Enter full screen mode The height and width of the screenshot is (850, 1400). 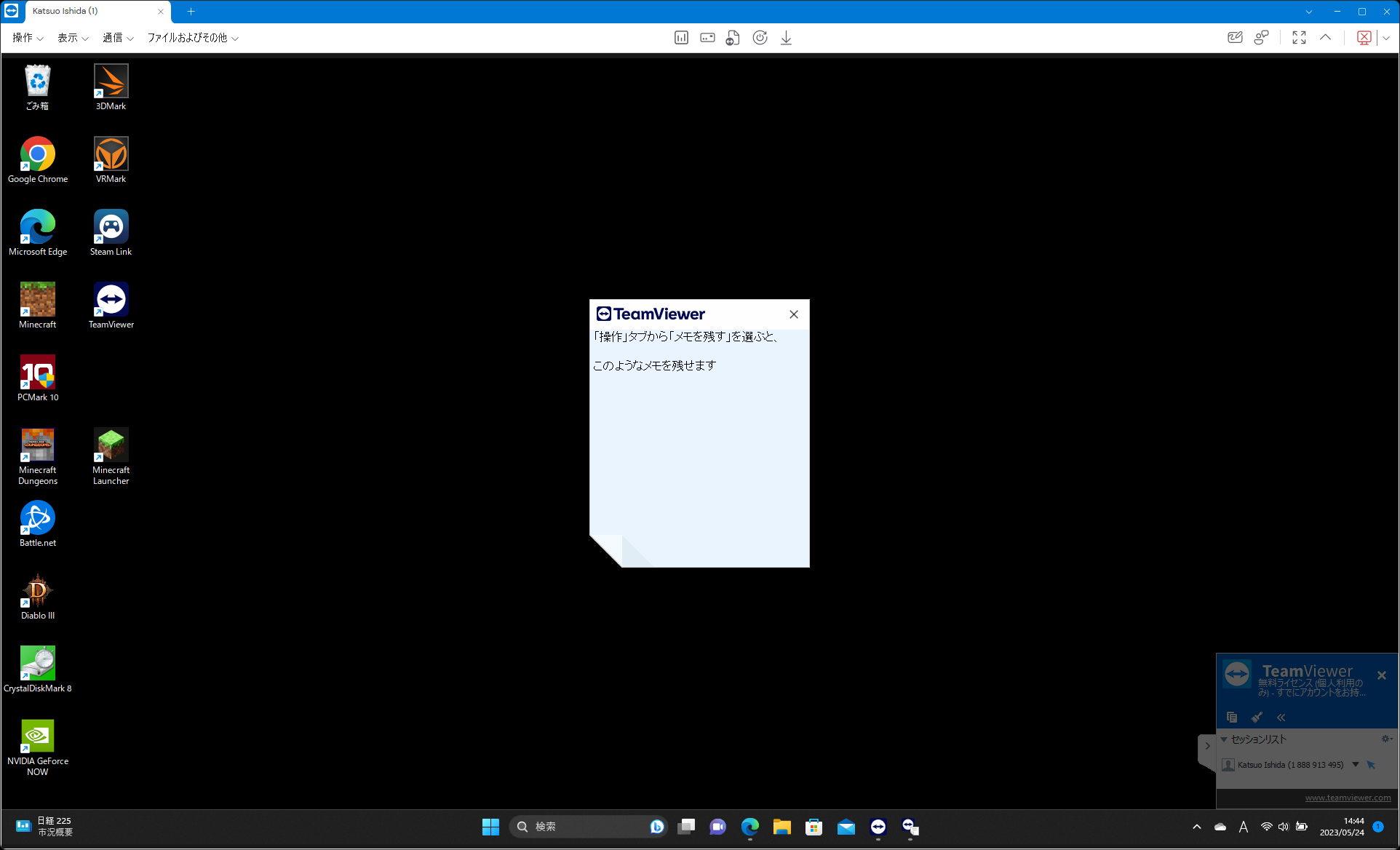pyautogui.click(x=1299, y=38)
